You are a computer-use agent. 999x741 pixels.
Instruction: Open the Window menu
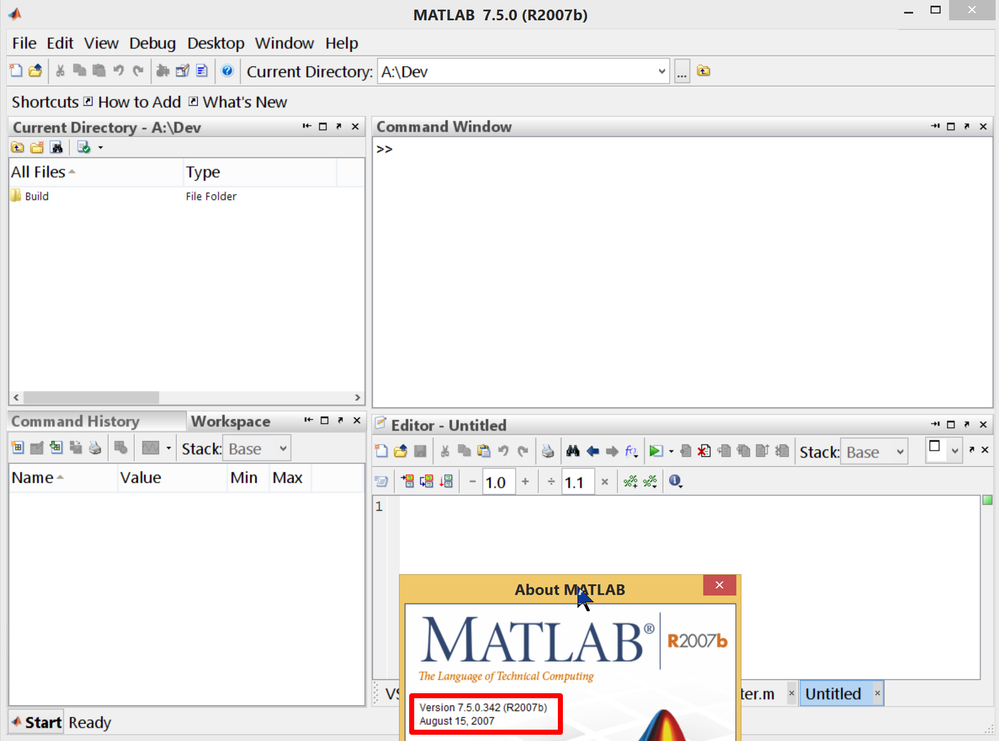coord(284,43)
